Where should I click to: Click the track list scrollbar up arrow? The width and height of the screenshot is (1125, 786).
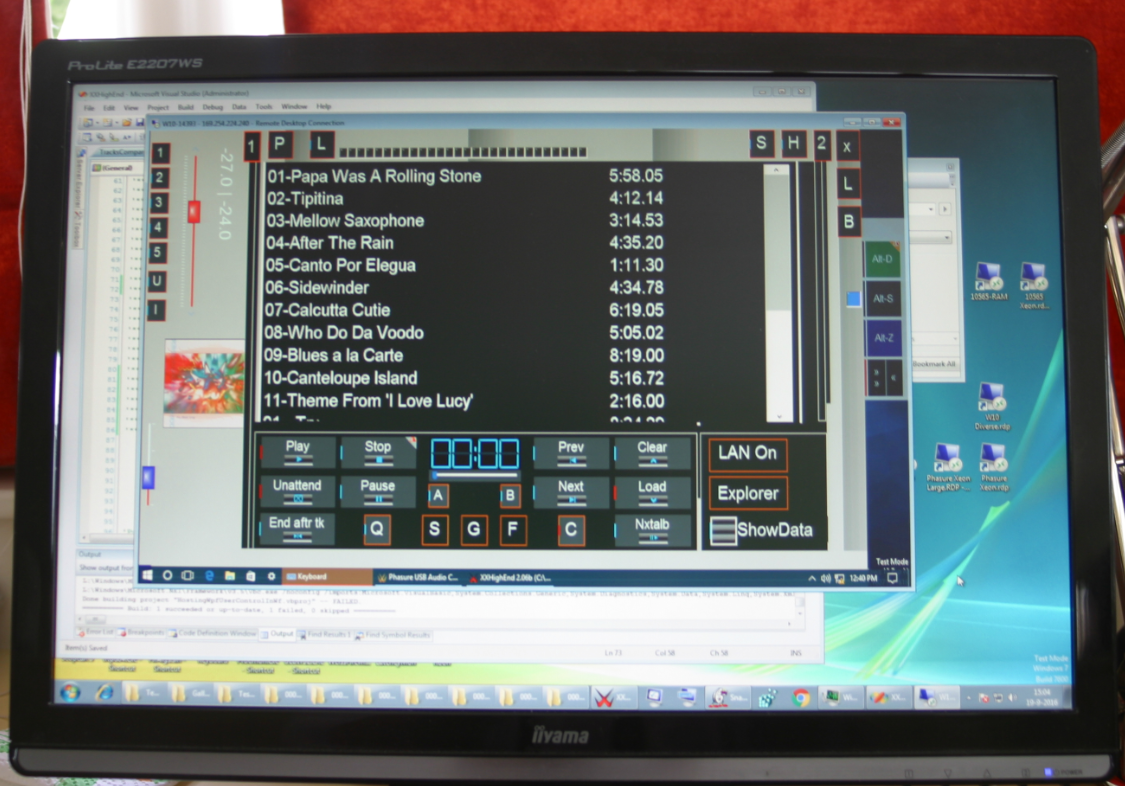[x=776, y=171]
